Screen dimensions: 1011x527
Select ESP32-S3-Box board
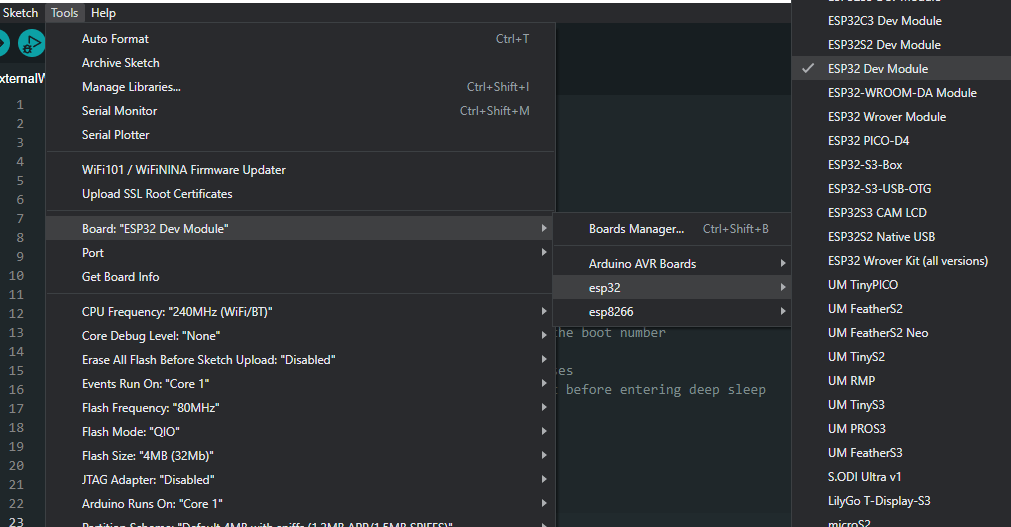[x=901, y=164]
